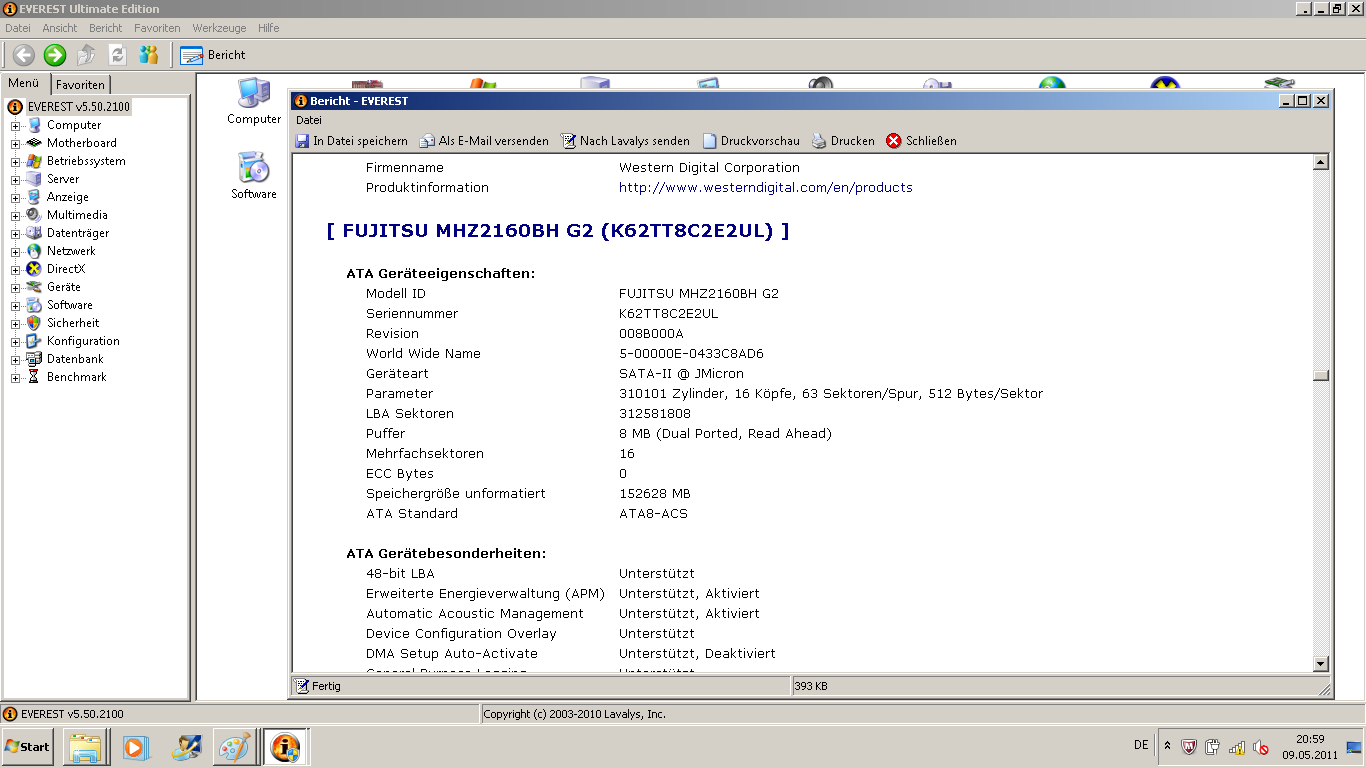Select the DirectX tree icon
Screen dimensions: 1366x768
(35, 269)
